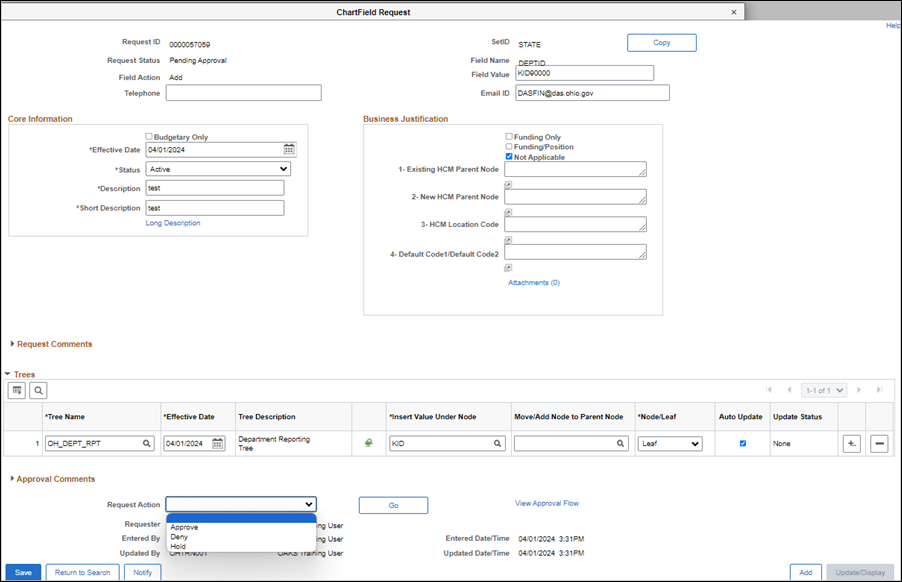Screen dimensions: 902x582
Task: Open lookup for Insert Value Under Node
Action: 498,443
